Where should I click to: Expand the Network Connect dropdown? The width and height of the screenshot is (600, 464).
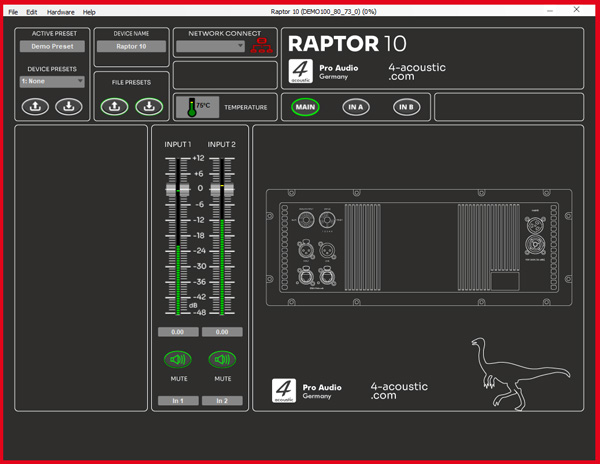210,46
